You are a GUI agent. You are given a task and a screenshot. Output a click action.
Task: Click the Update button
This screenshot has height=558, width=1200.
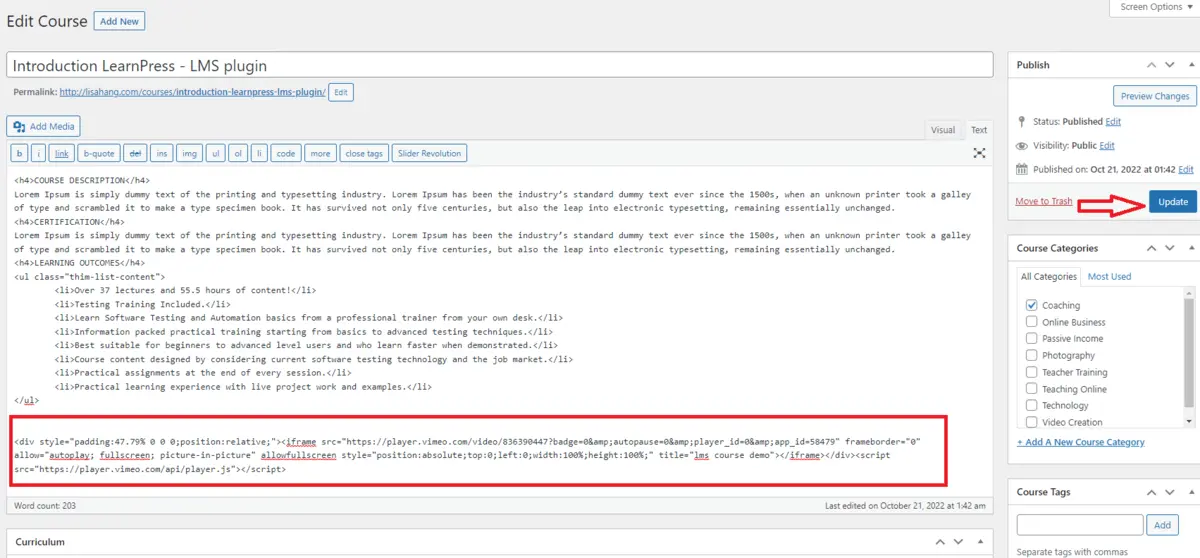1172,202
